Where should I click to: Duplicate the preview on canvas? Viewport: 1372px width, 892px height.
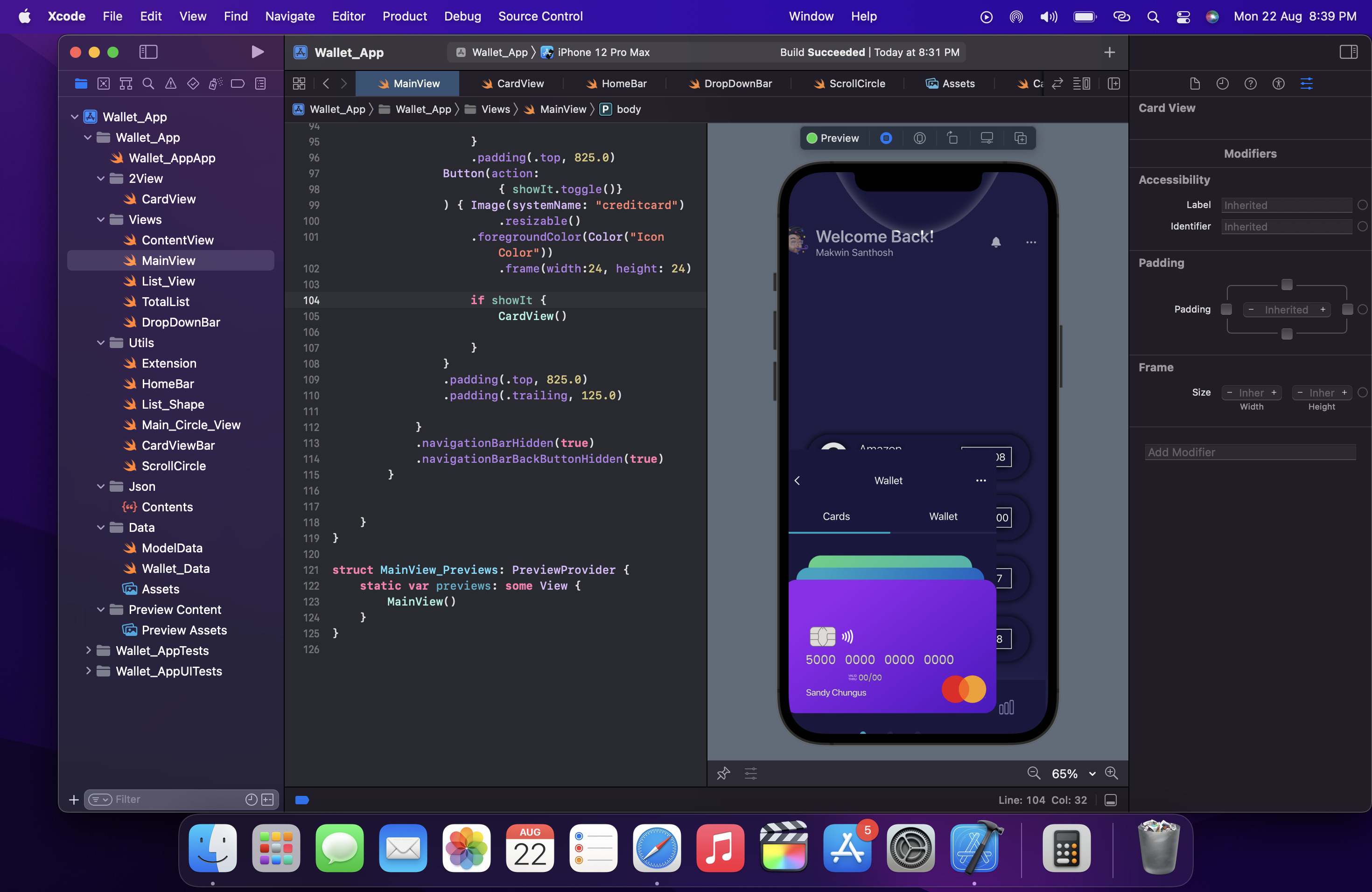[x=1020, y=138]
